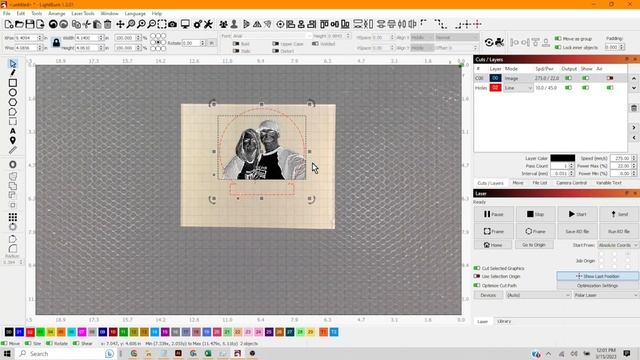
Task: Open Device Settings wrench icon
Action: [x=208, y=24]
